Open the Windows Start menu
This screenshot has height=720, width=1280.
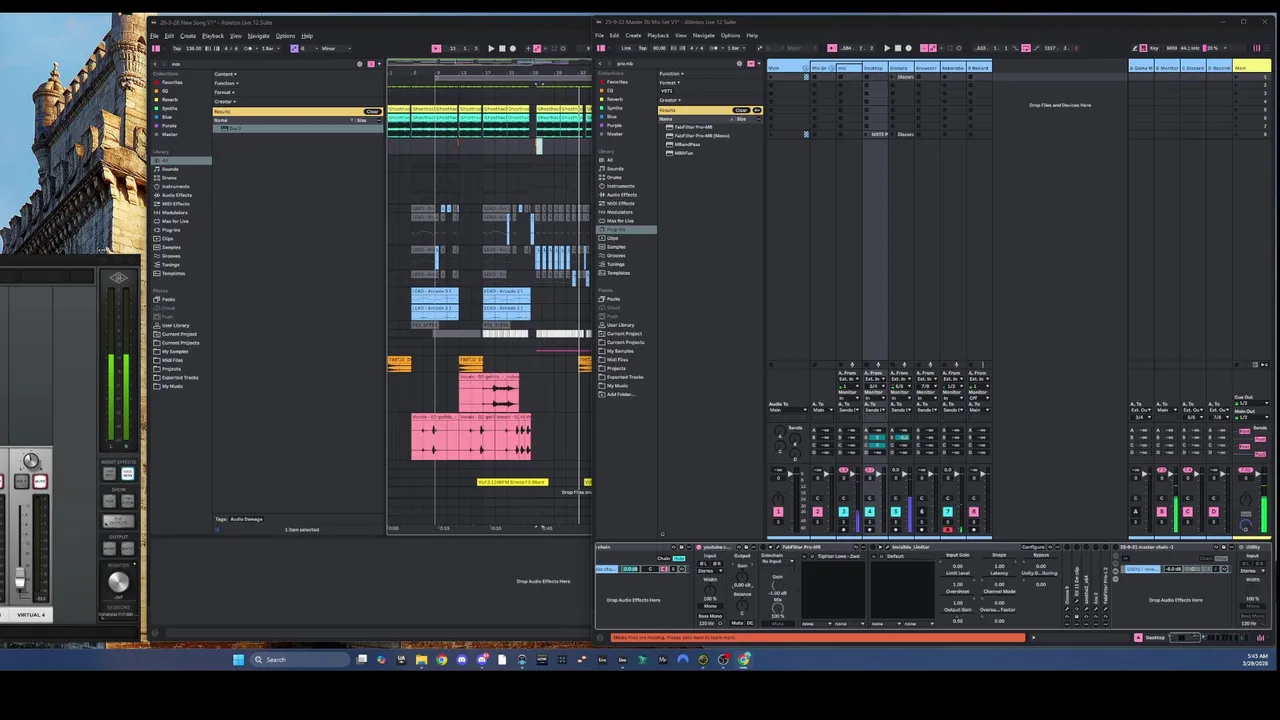tap(238, 660)
